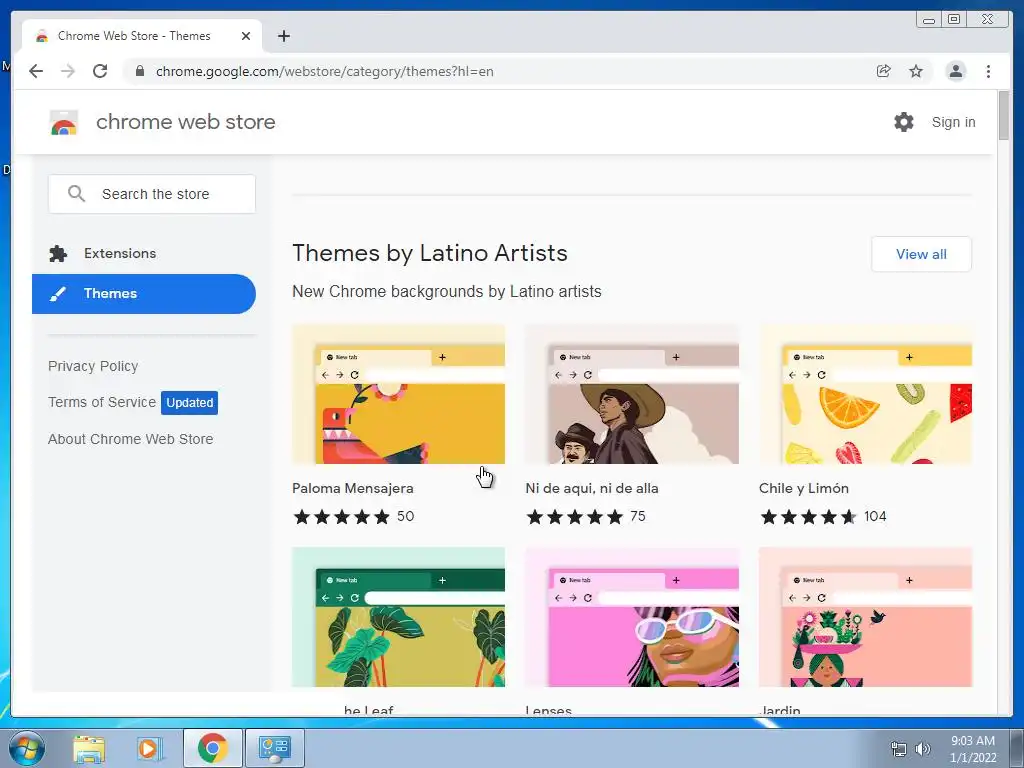
Task: Launch Windows Media Player from the taskbar
Action: [x=149, y=748]
